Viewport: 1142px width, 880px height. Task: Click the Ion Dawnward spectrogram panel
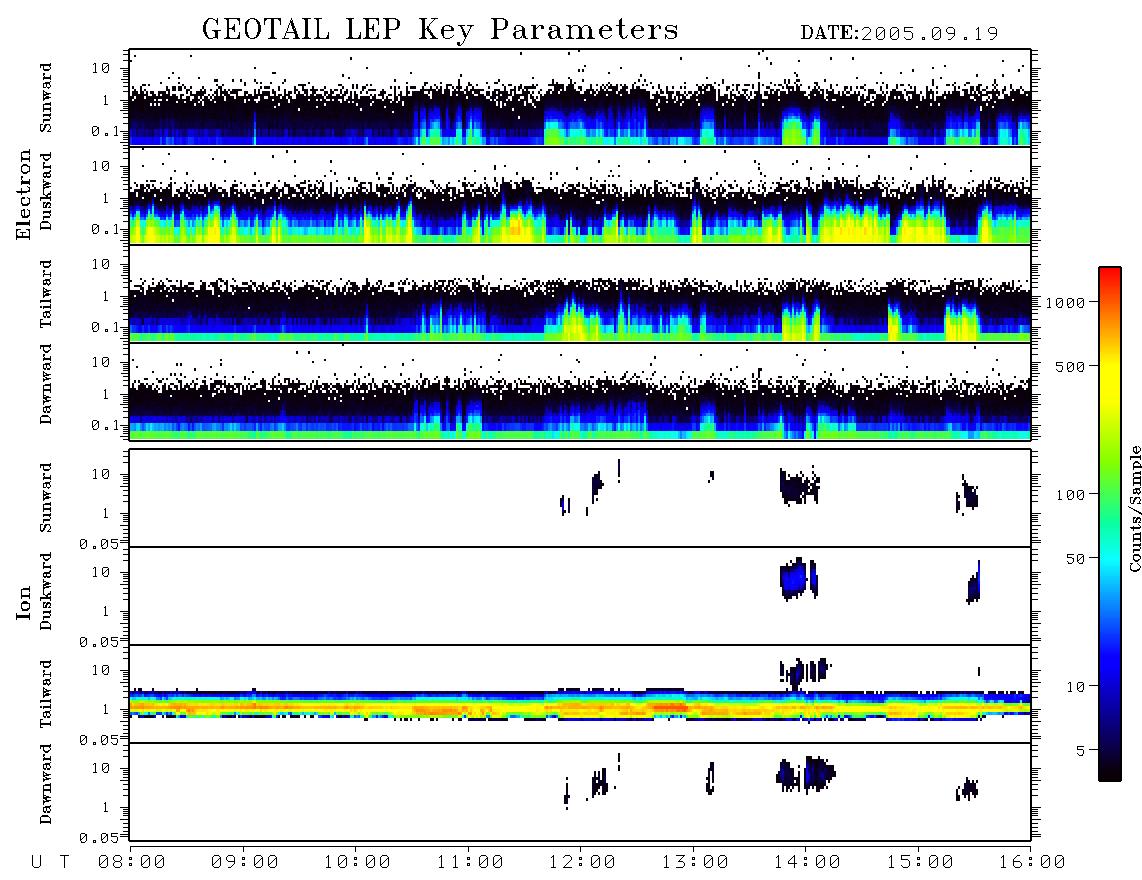(580, 792)
